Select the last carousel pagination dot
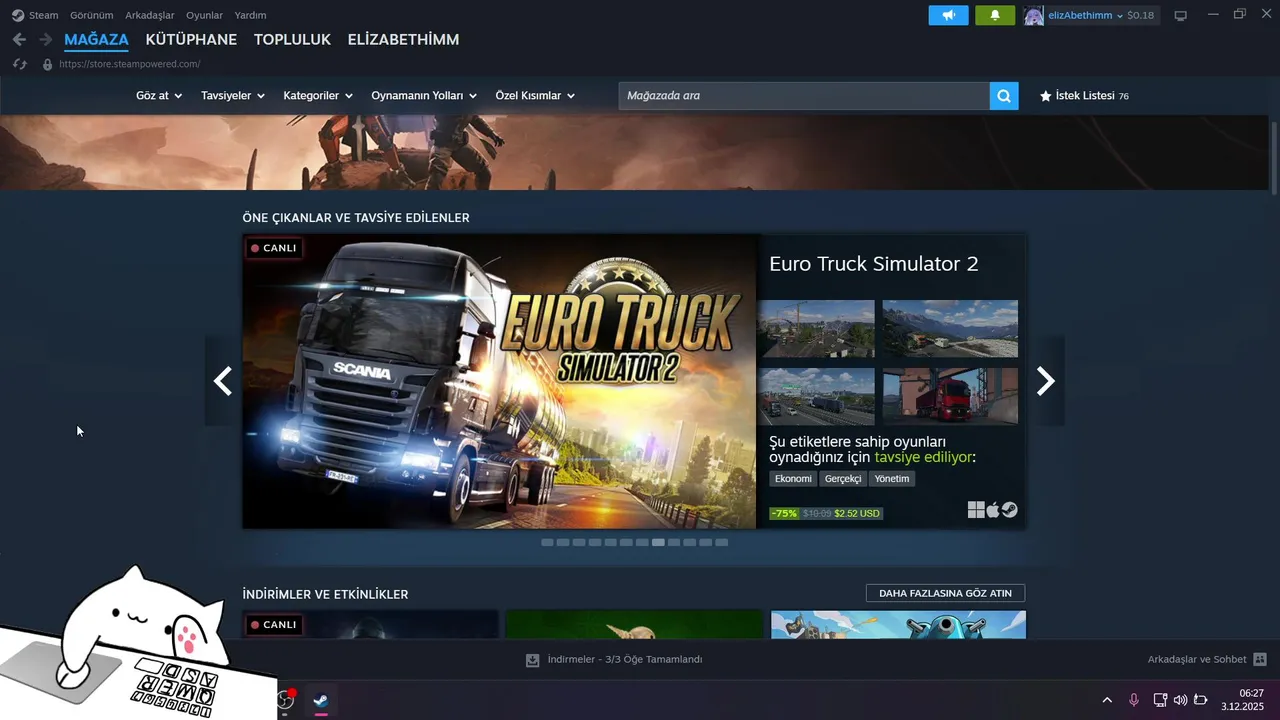Screen dimensions: 1280x720 [722, 542]
